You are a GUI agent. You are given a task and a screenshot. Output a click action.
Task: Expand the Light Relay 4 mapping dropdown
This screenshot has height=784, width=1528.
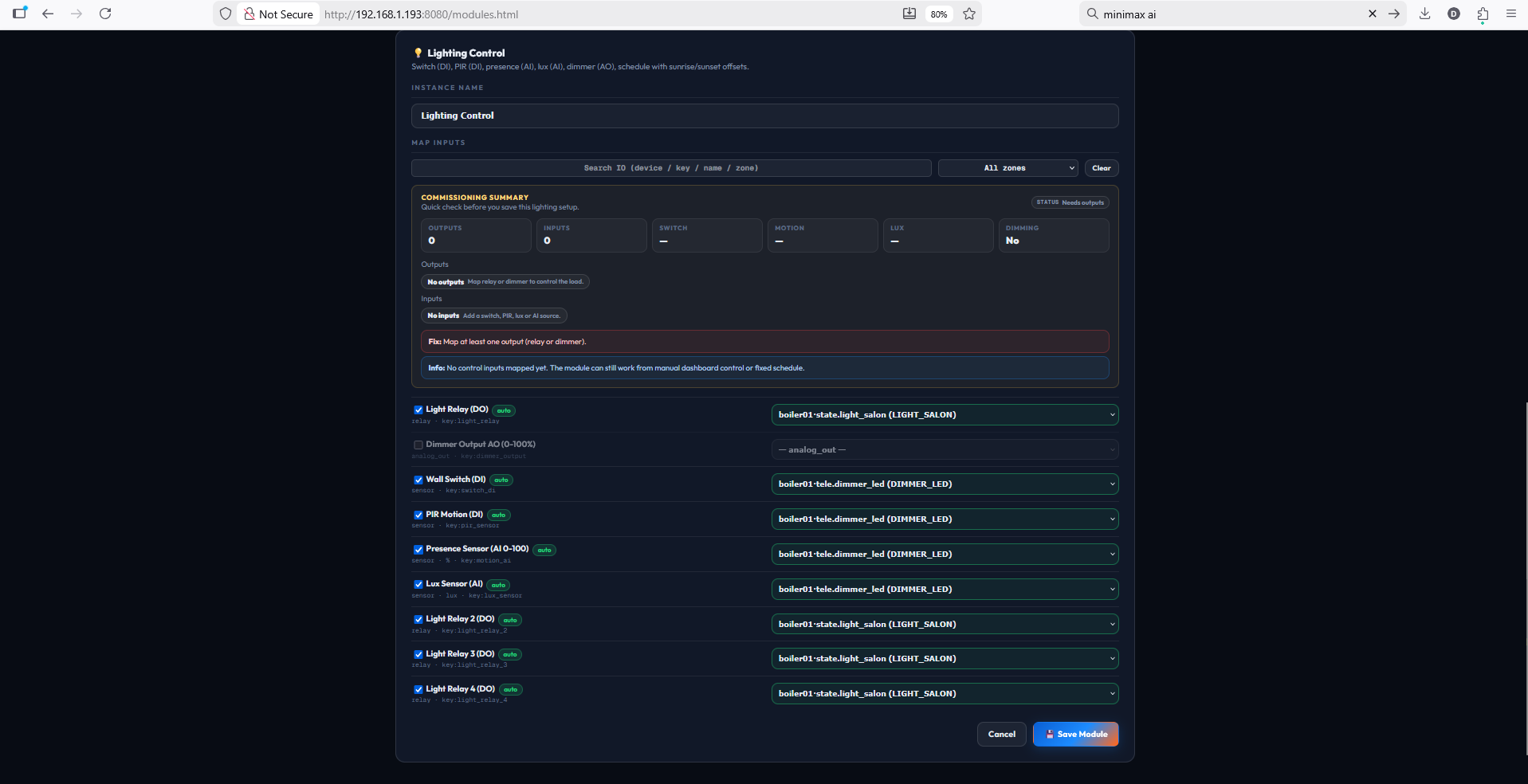click(944, 694)
